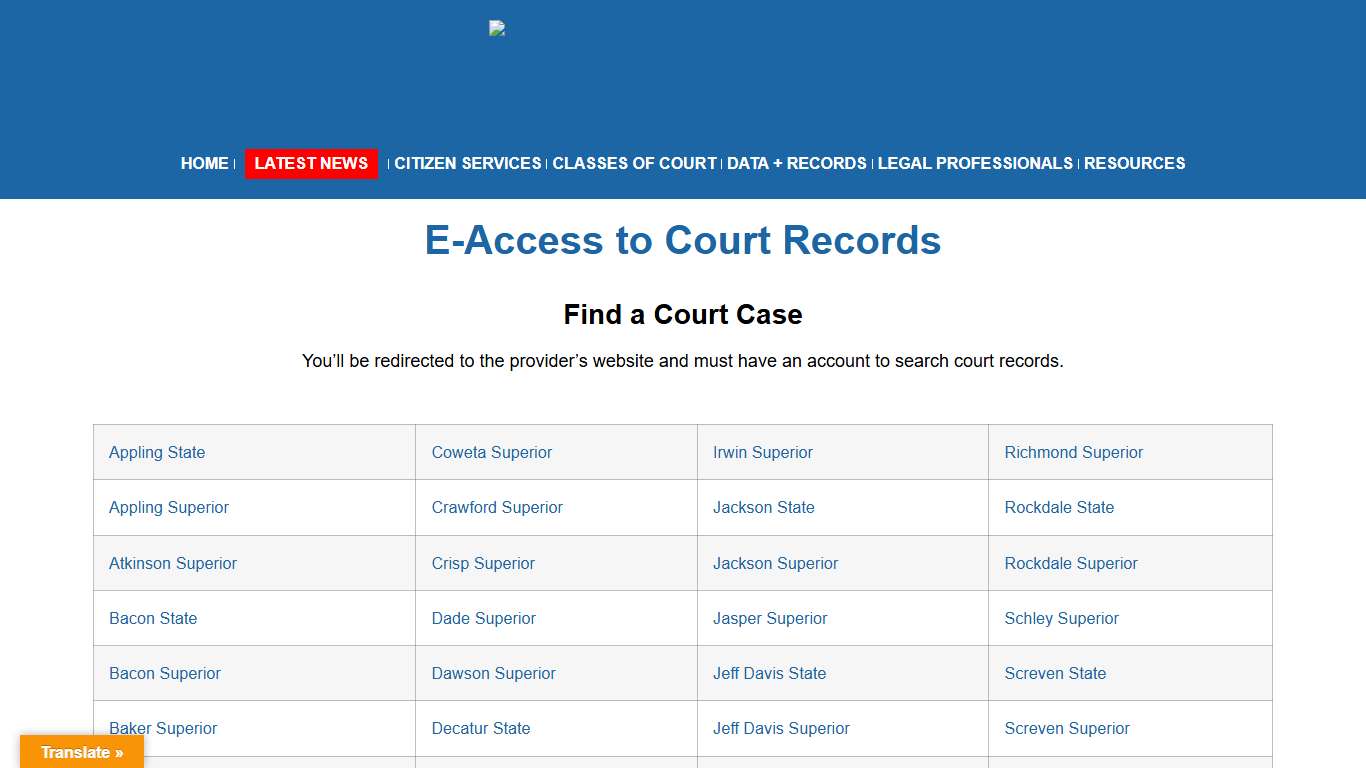Open the CLASSES OF COURT menu
The height and width of the screenshot is (768, 1366).
[634, 163]
